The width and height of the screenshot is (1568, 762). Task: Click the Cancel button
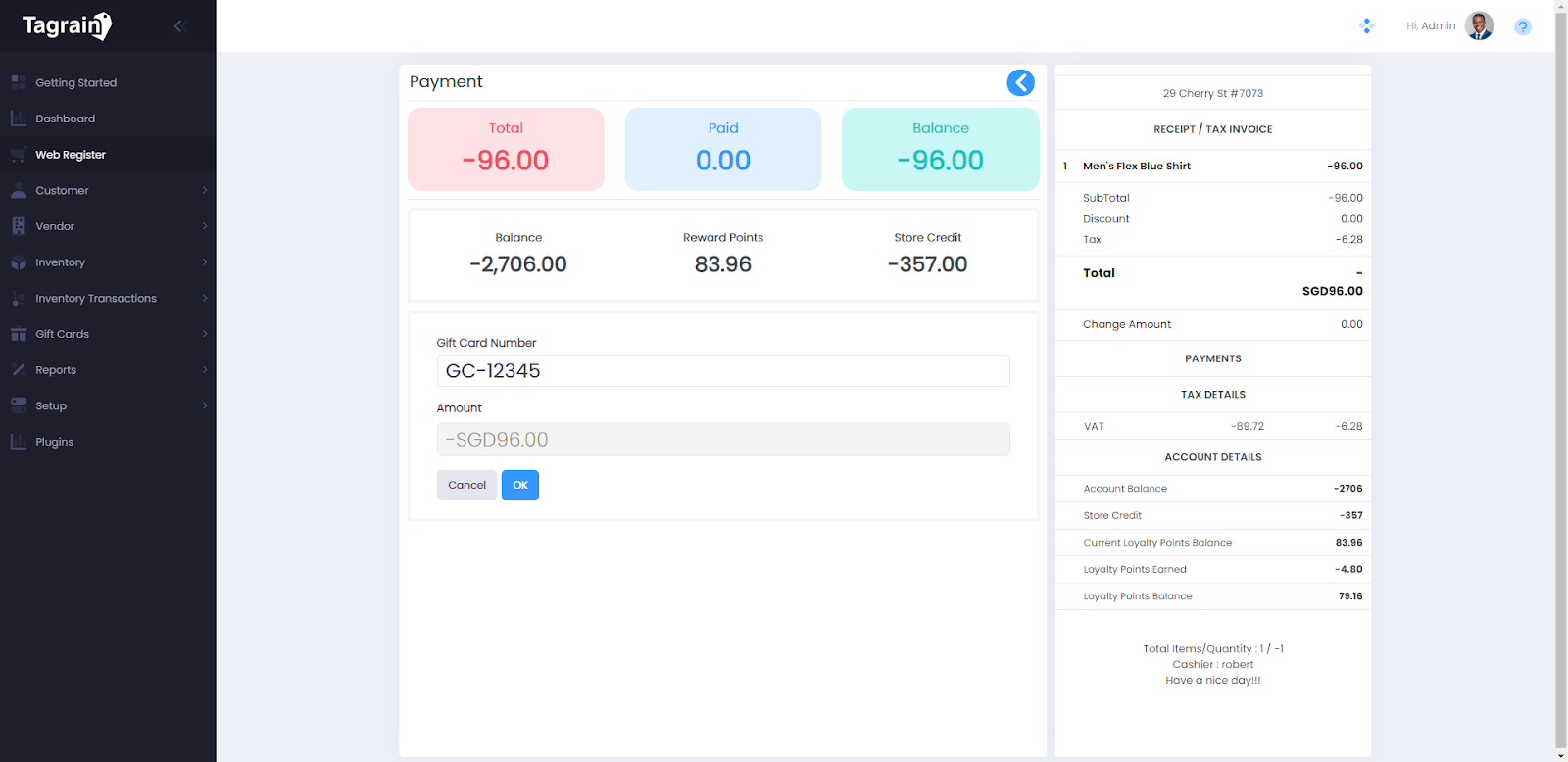pyautogui.click(x=466, y=485)
